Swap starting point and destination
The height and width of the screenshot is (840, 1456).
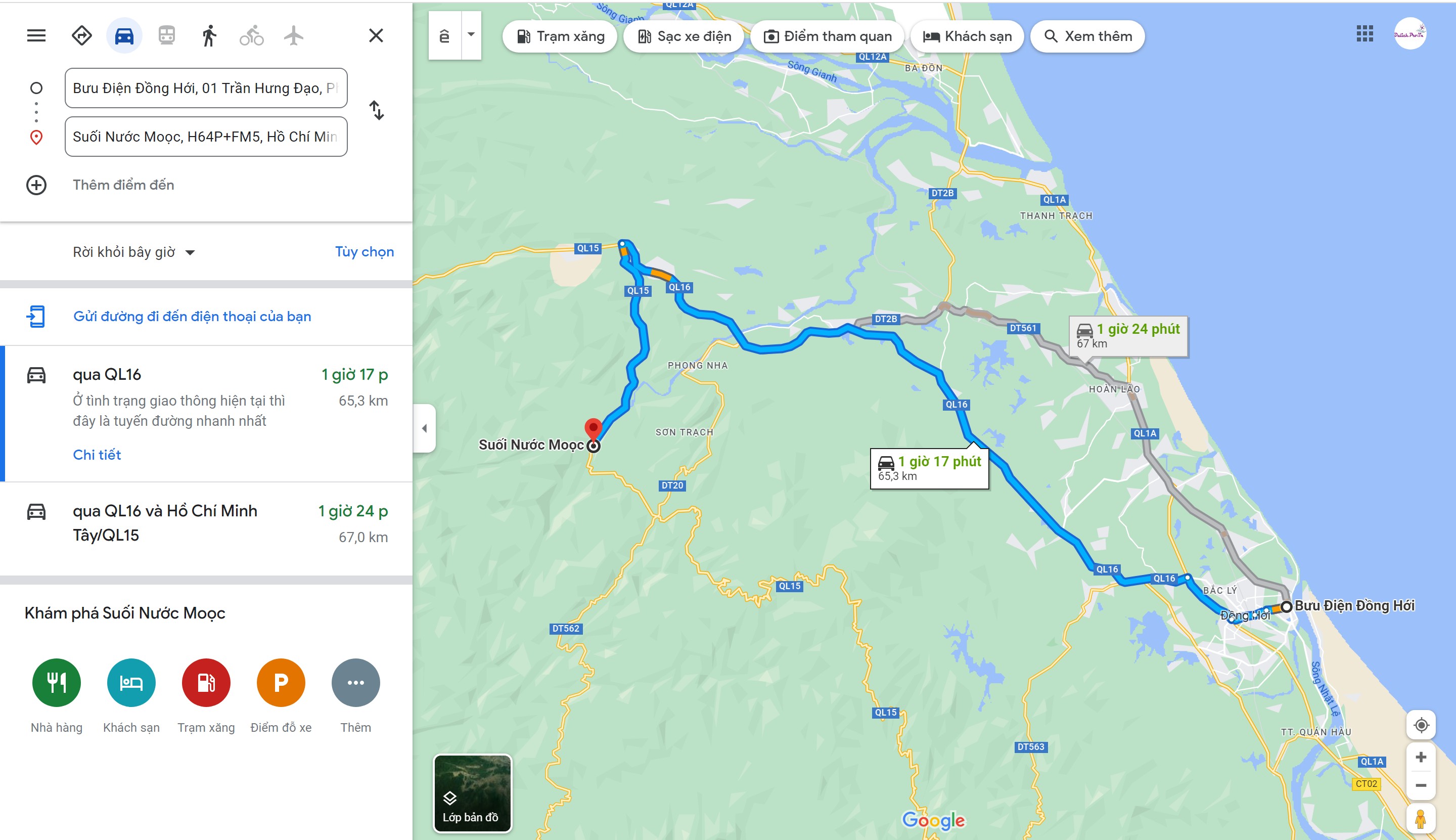pyautogui.click(x=377, y=110)
